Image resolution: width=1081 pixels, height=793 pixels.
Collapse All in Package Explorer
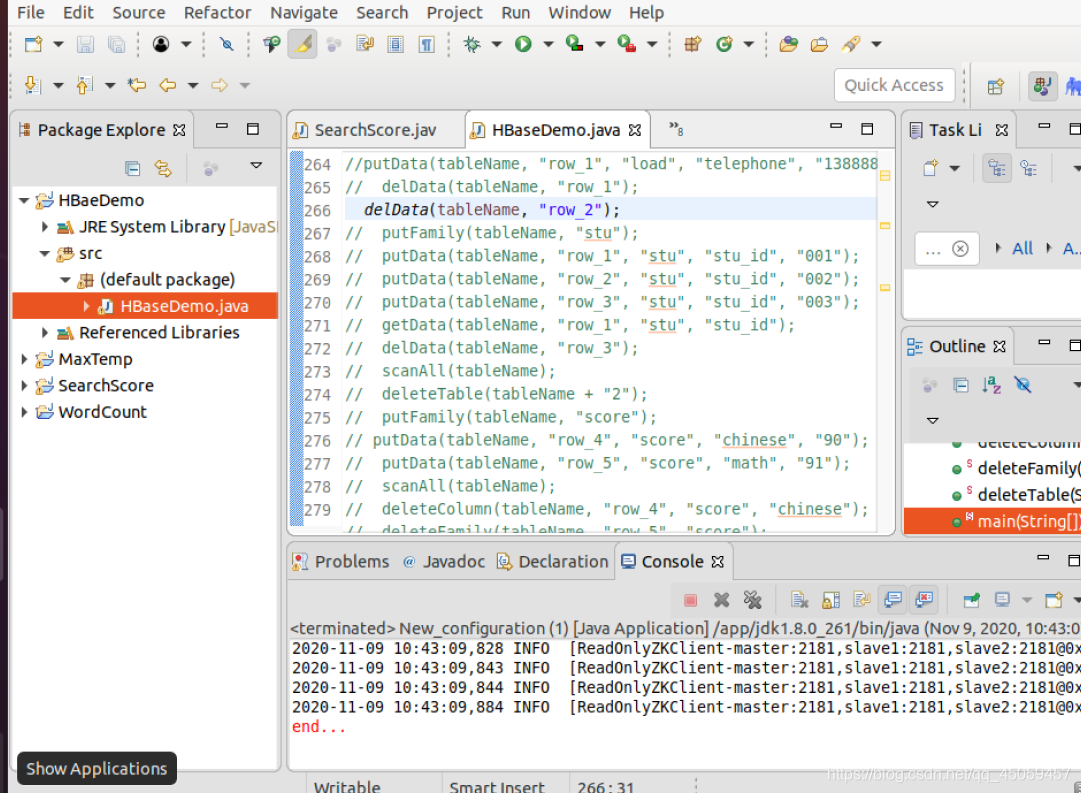[133, 168]
